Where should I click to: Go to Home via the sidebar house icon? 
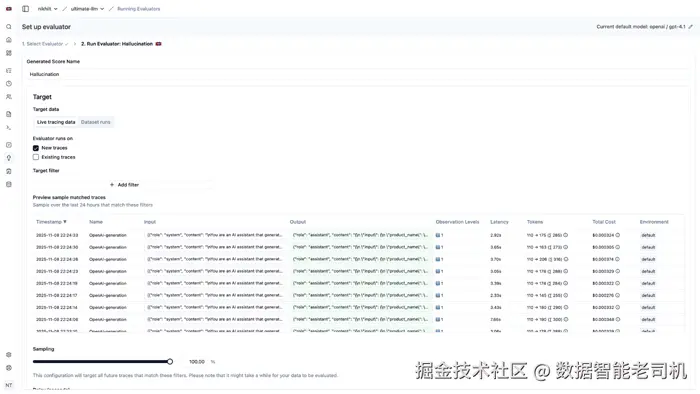8,40
